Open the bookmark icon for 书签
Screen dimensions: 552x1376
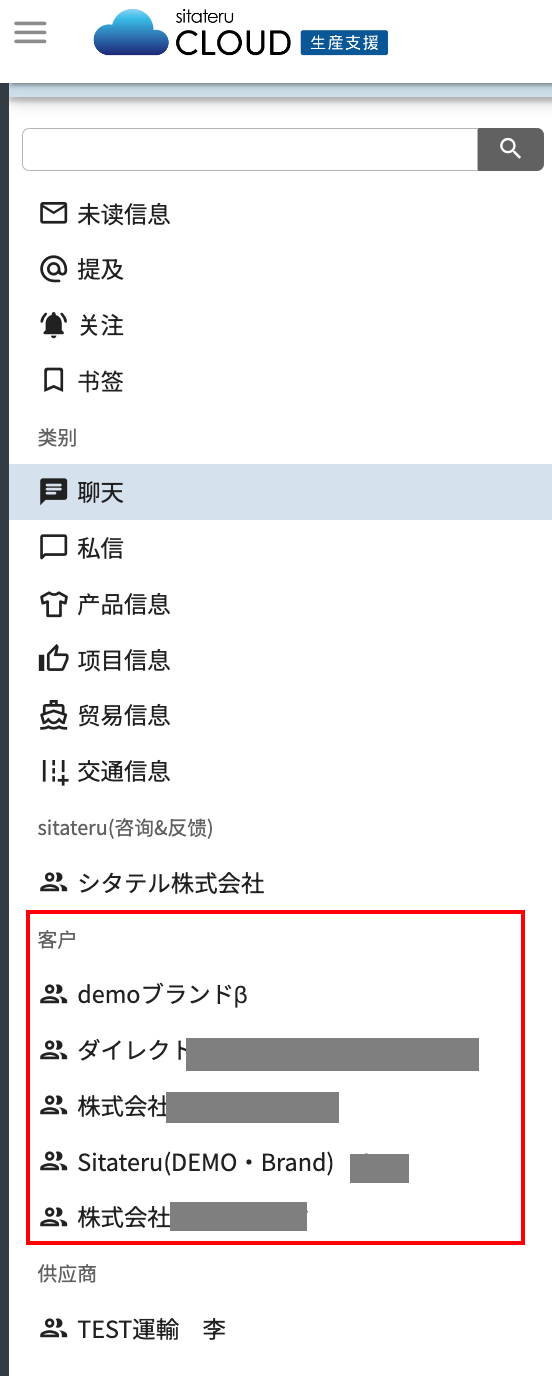click(53, 381)
